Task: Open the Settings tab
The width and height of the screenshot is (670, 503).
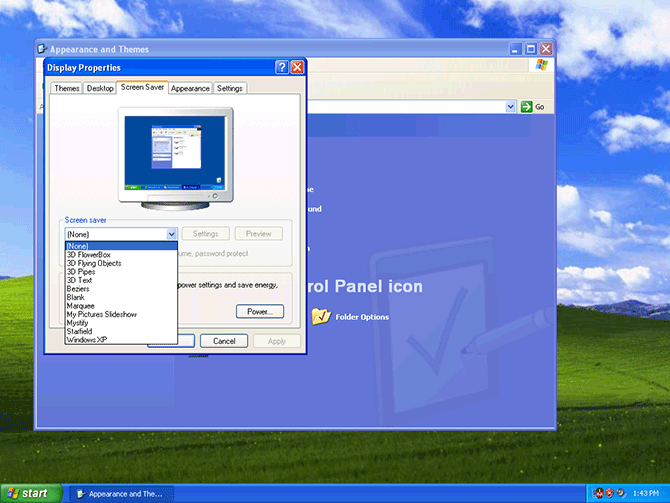Action: (x=229, y=88)
